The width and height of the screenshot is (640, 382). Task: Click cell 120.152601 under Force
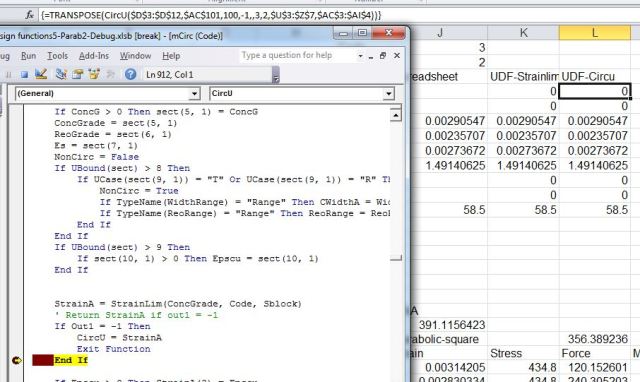[595, 368]
